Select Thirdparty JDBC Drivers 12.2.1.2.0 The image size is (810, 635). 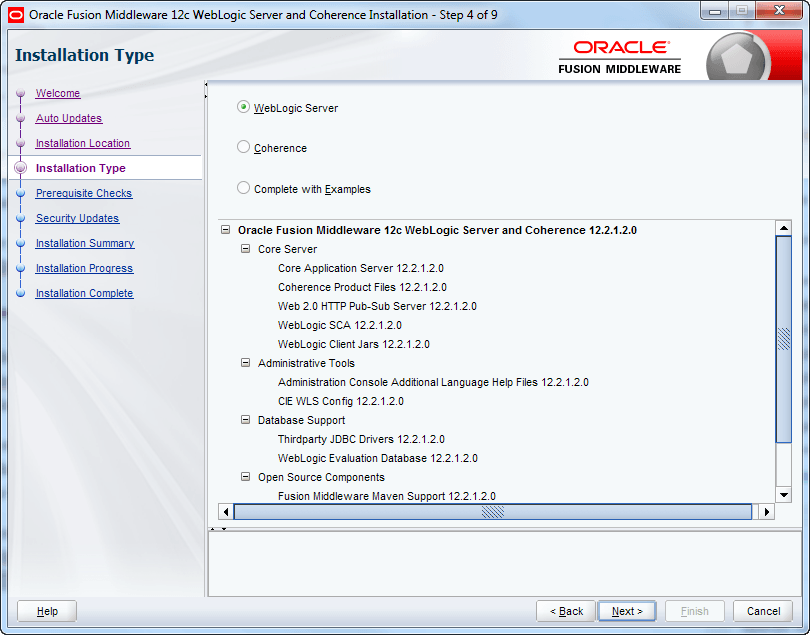click(x=361, y=439)
